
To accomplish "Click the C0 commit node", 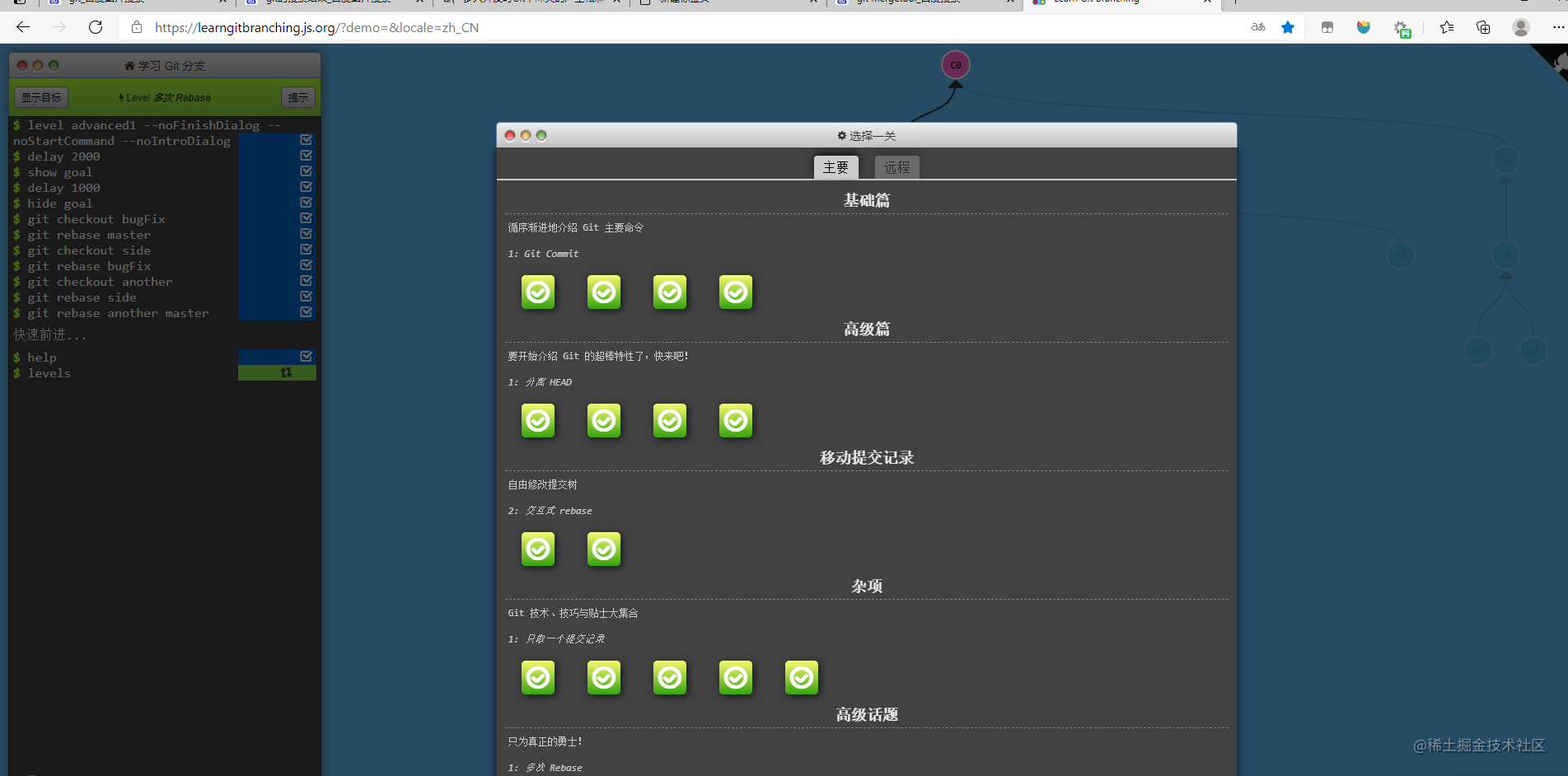I will click(x=956, y=65).
